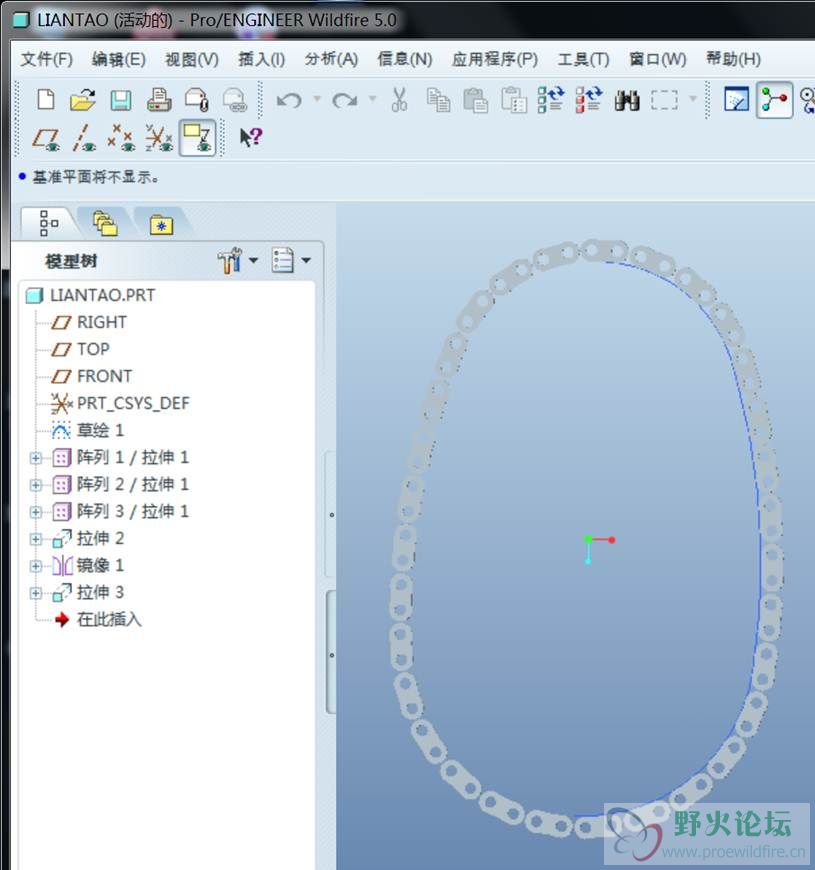
Task: Cut the selection with scissors icon
Action: 399,100
